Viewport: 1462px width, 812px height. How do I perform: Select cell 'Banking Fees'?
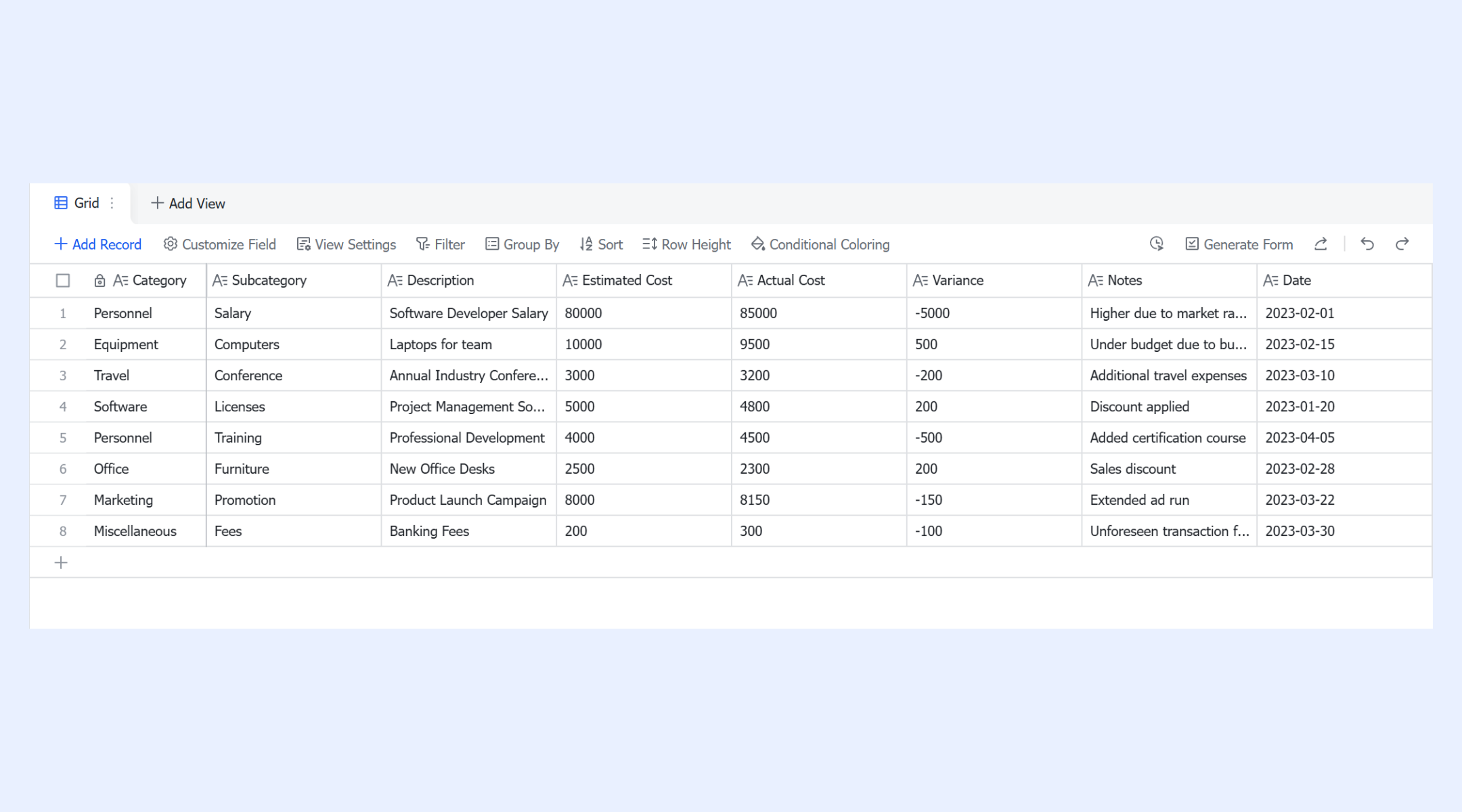click(x=469, y=531)
